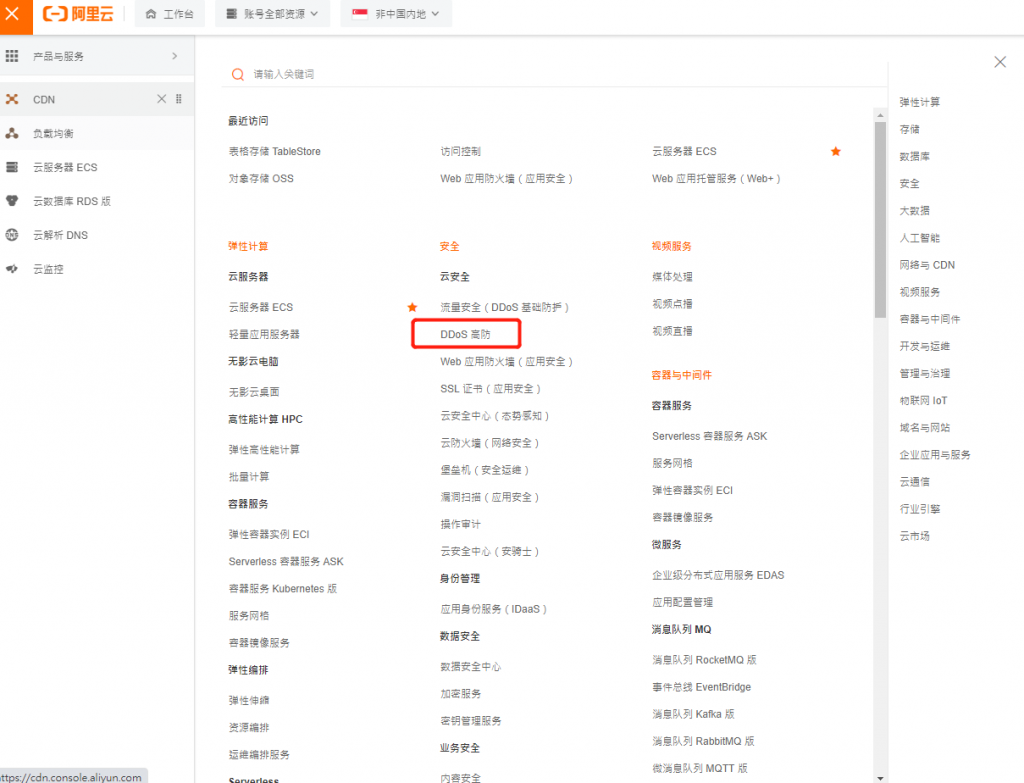Viewport: 1024px width, 783px height.
Task: Open 访问控制 recent link
Action: 460,152
